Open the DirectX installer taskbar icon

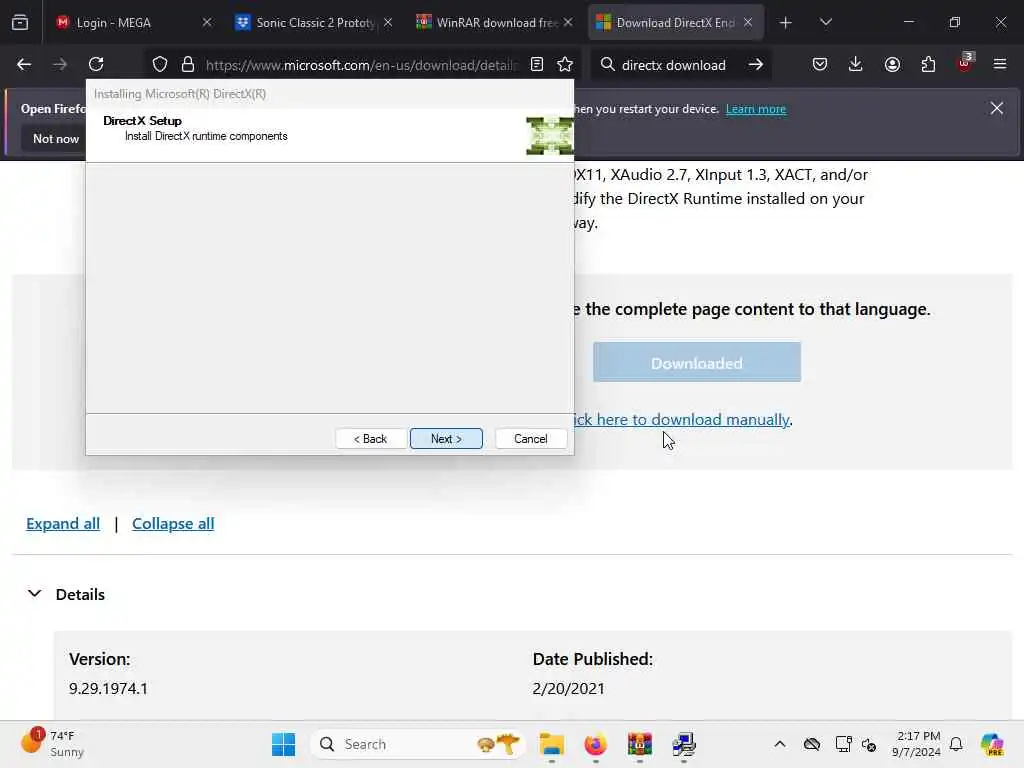point(683,744)
